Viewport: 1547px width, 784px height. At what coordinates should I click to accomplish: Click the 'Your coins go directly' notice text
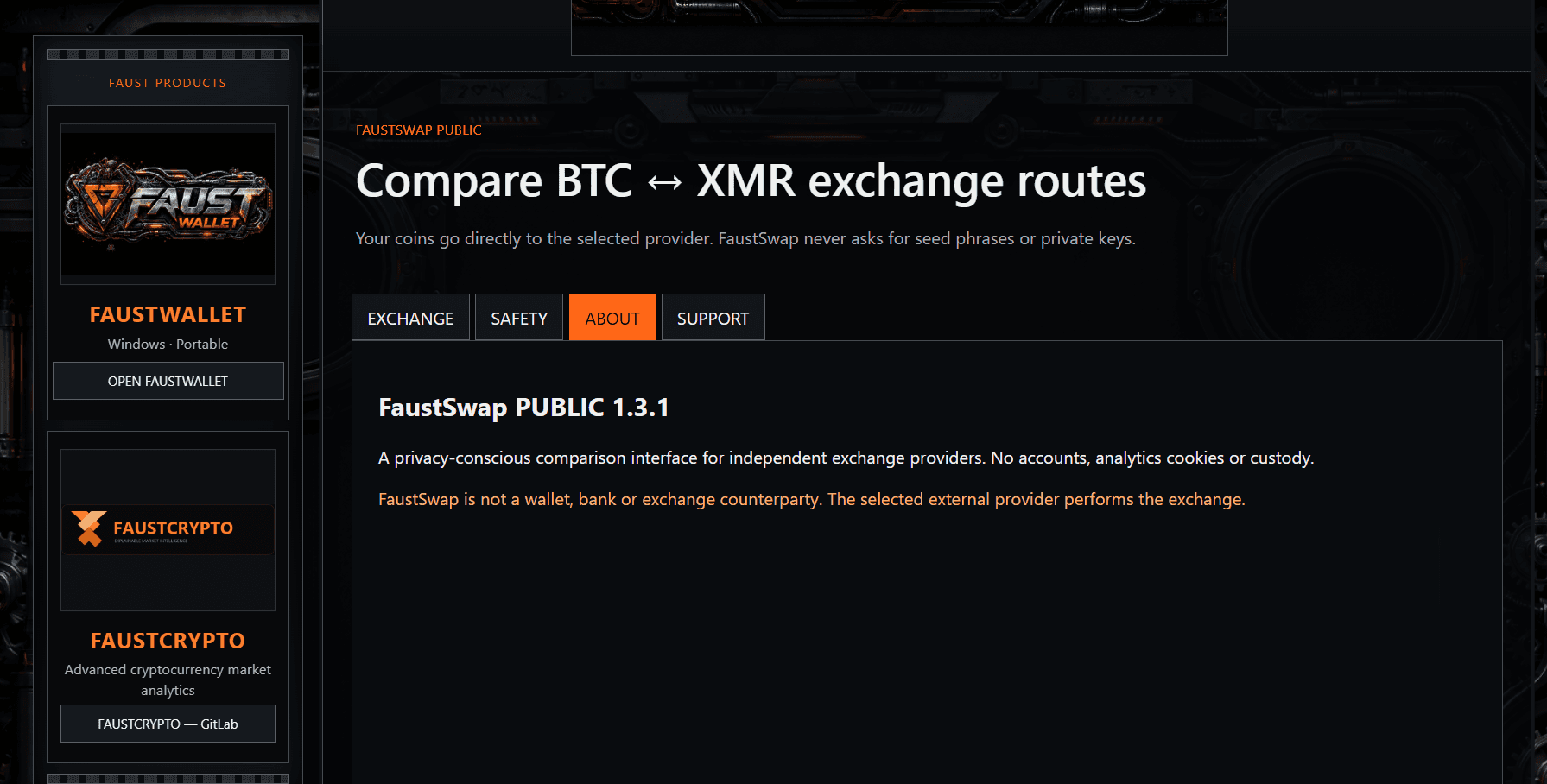click(x=745, y=238)
